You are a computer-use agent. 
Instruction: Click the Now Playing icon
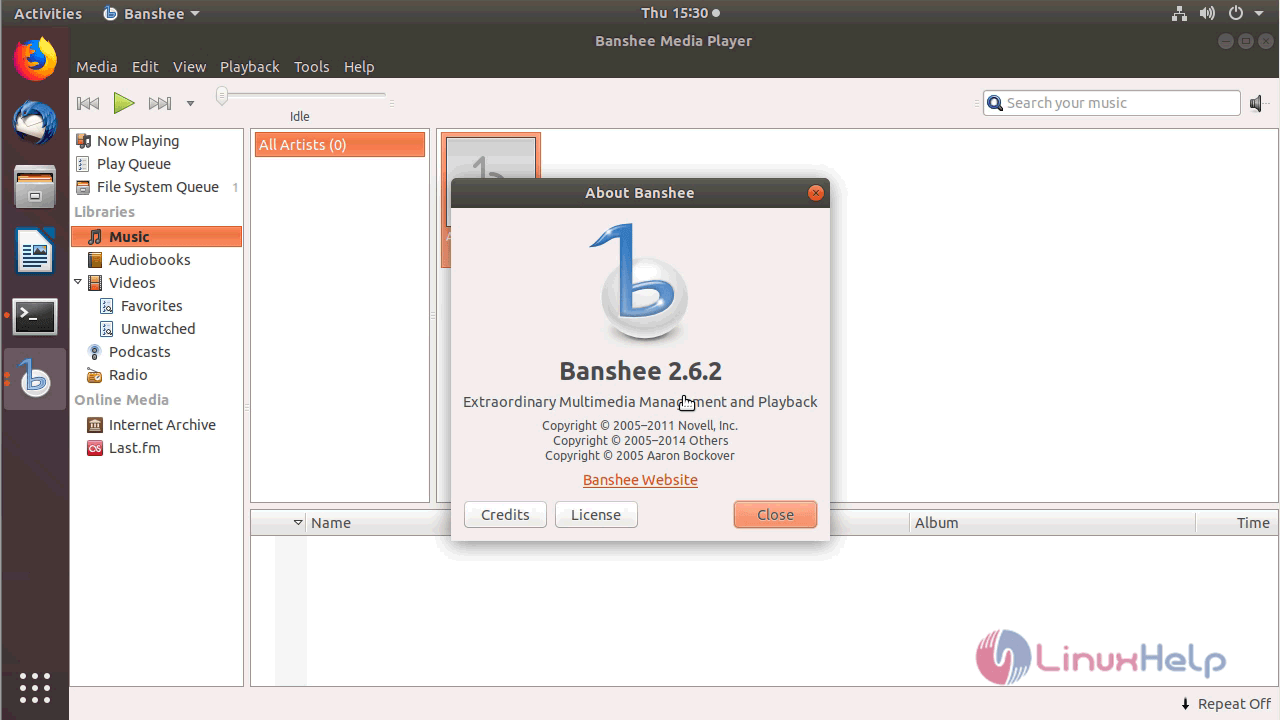pos(83,141)
